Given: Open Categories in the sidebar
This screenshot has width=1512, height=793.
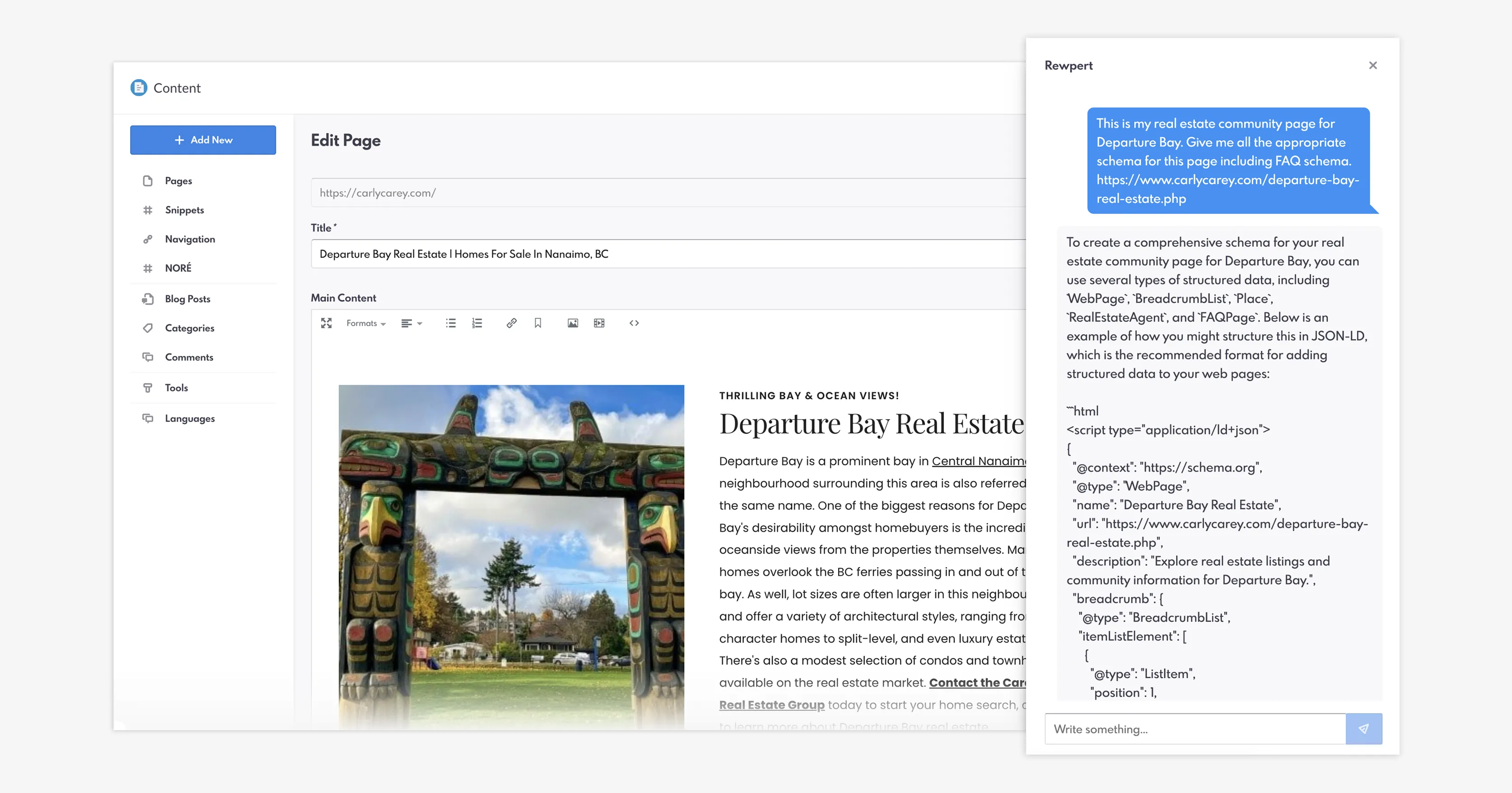Looking at the screenshot, I should coord(190,328).
